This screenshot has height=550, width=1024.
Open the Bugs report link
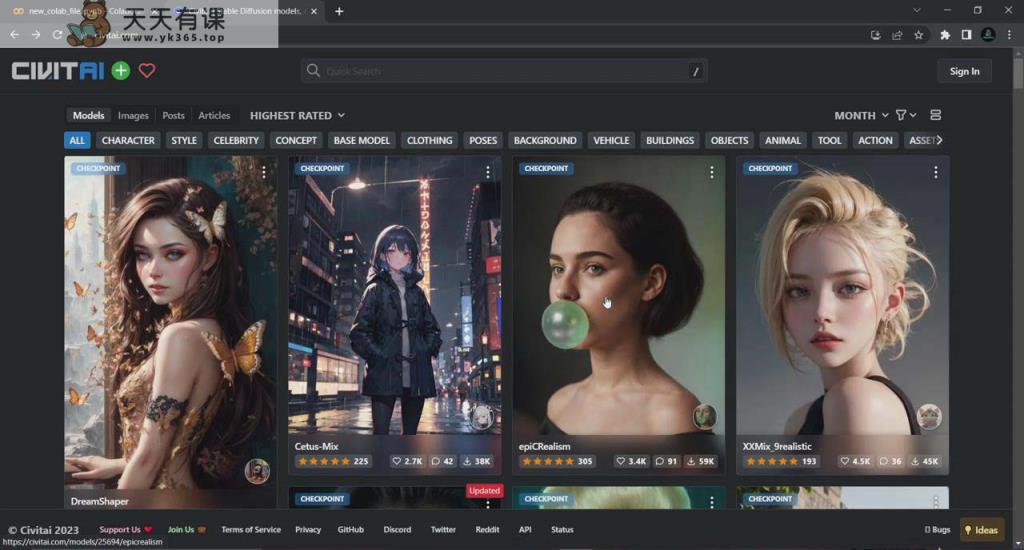tap(938, 530)
